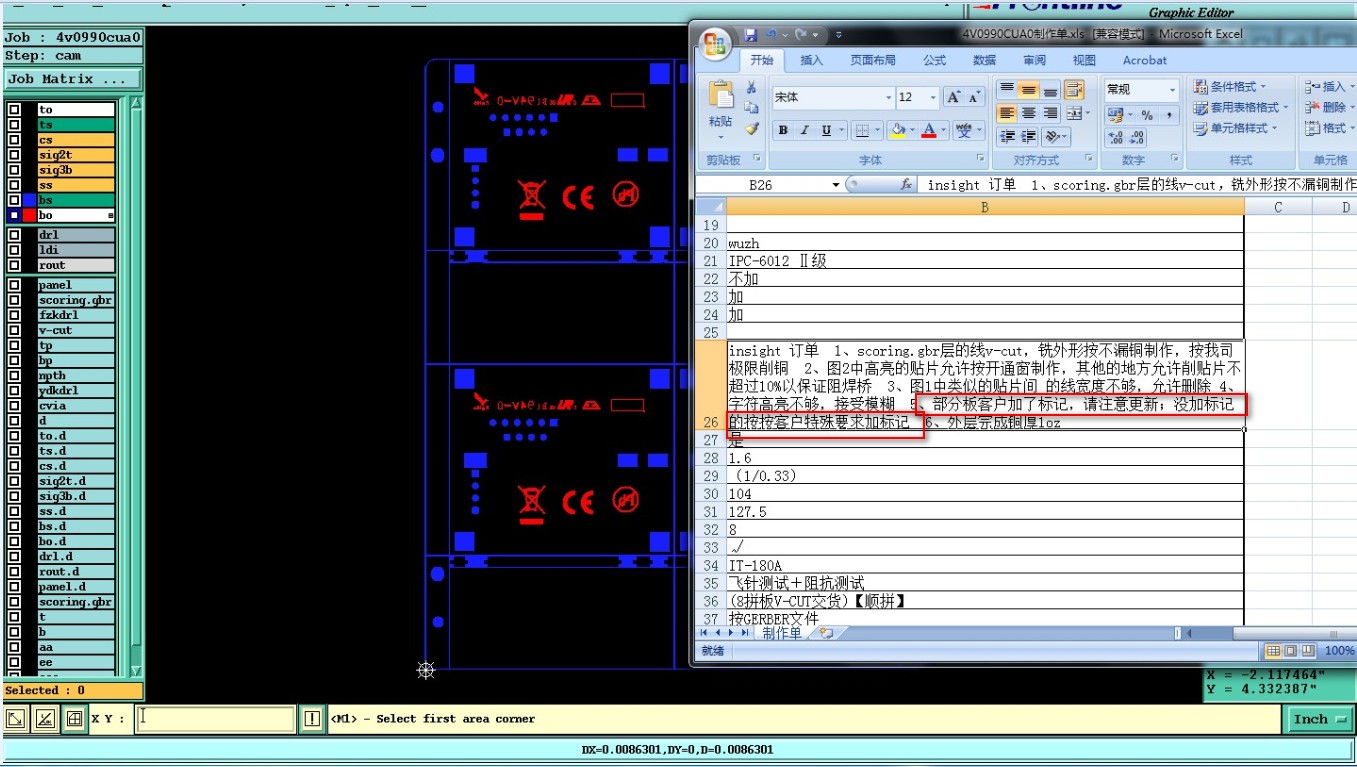Open font color dropdown arrow
This screenshot has height=767, width=1357.
coord(944,130)
